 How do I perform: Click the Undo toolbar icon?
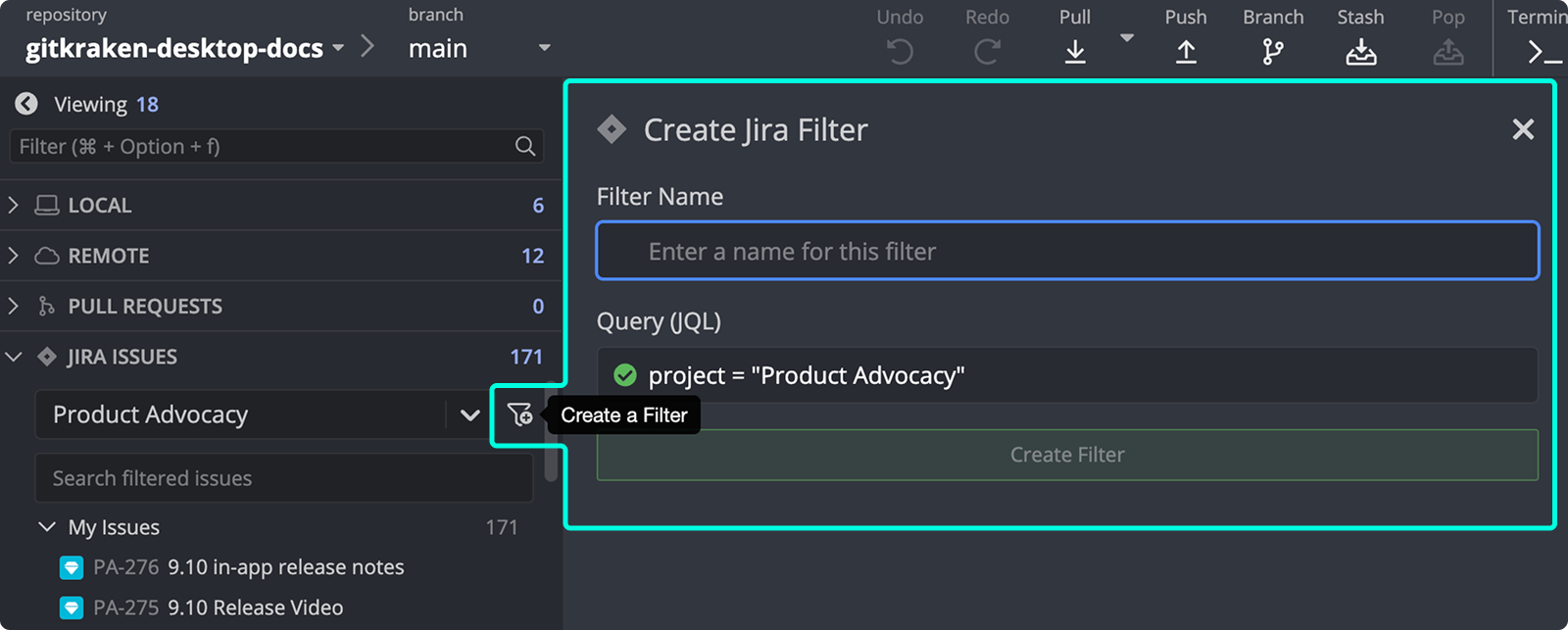[x=900, y=51]
